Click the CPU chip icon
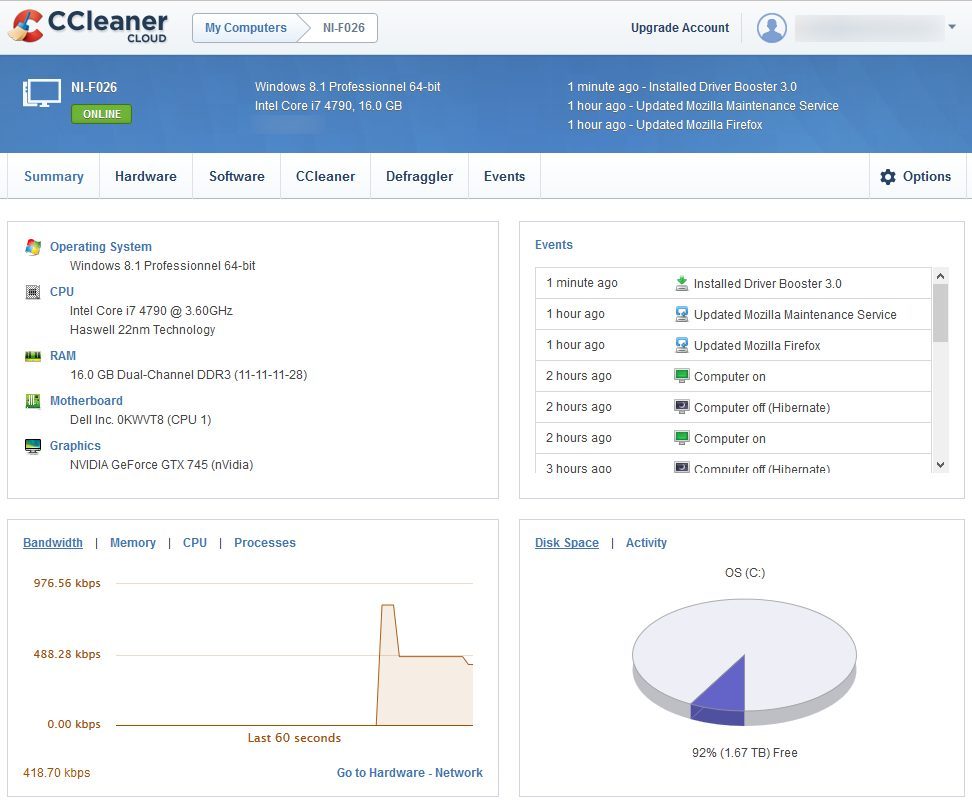972x804 pixels. [33, 292]
